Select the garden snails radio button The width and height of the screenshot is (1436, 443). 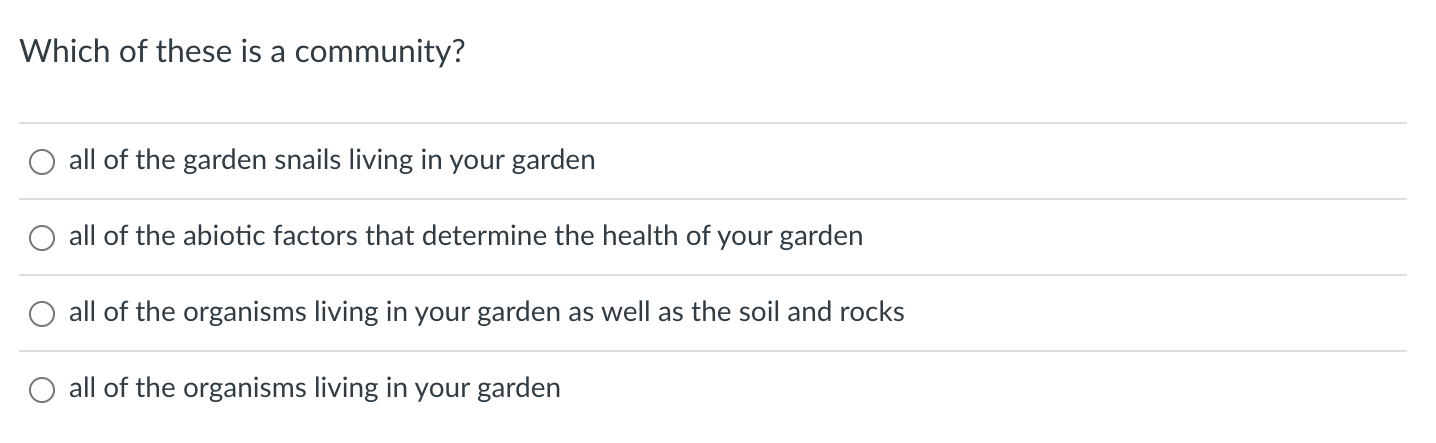(x=43, y=162)
